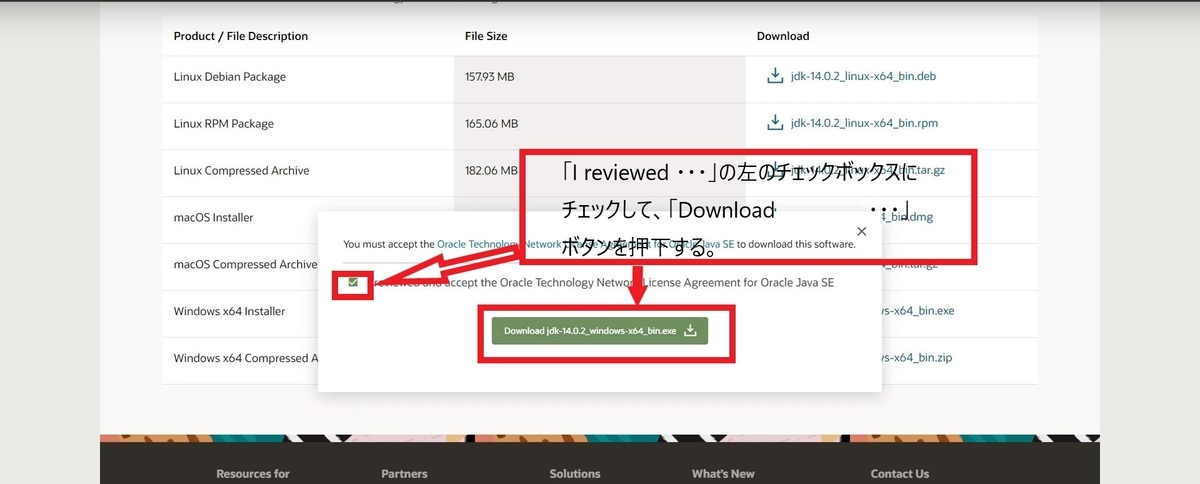Select the Linux Debian Package row text
Viewport: 1200px width, 484px height.
(229, 76)
